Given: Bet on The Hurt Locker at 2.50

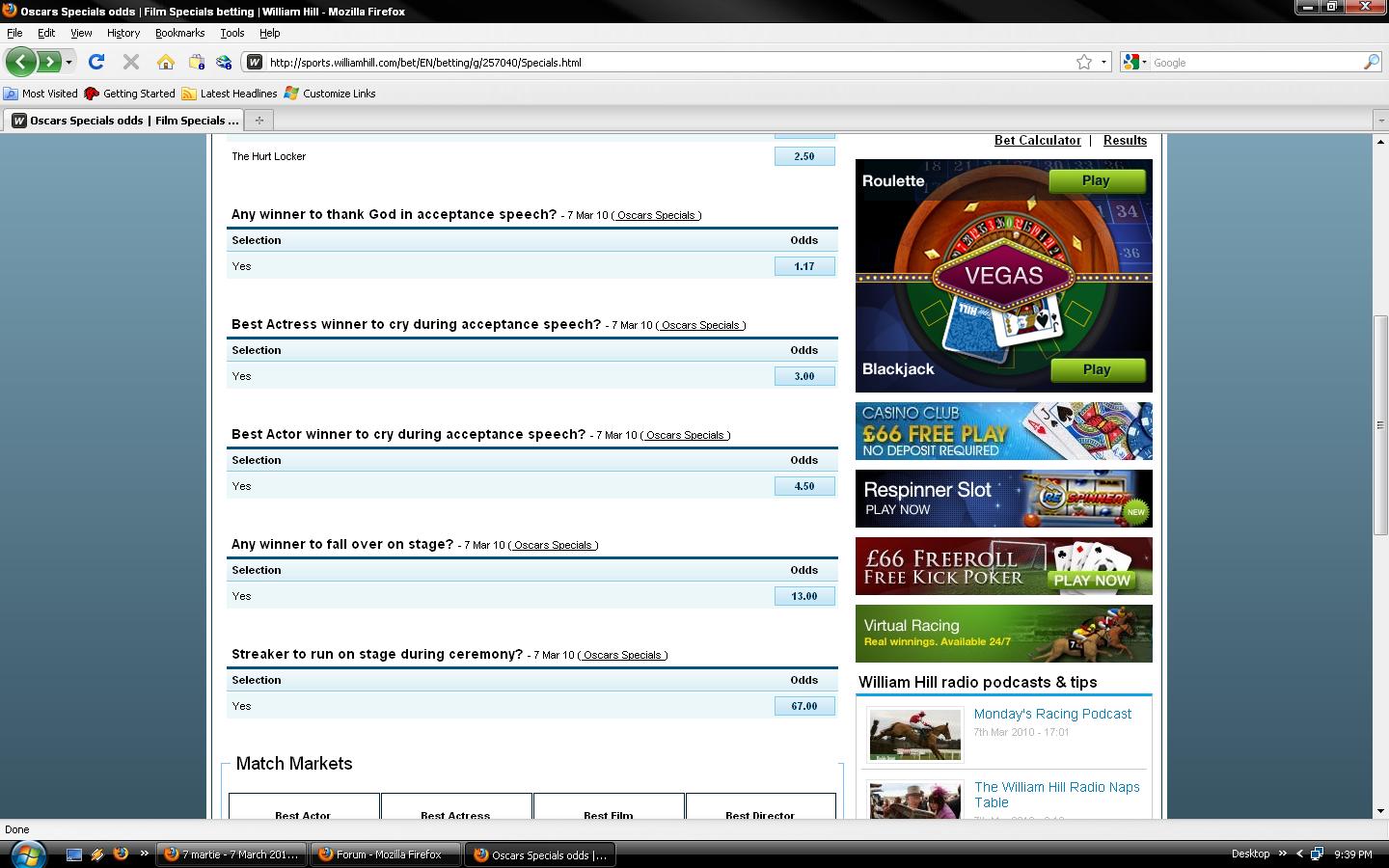Looking at the screenshot, I should pos(804,156).
